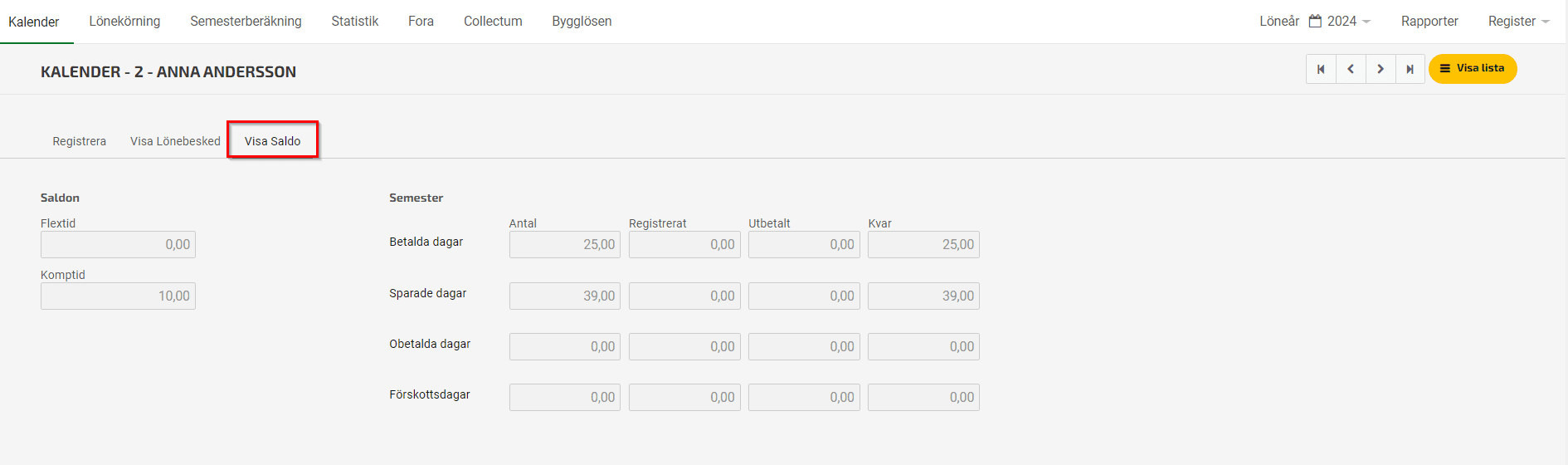Expand the Register dropdown menu
The width and height of the screenshot is (1568, 465).
coord(1518,21)
